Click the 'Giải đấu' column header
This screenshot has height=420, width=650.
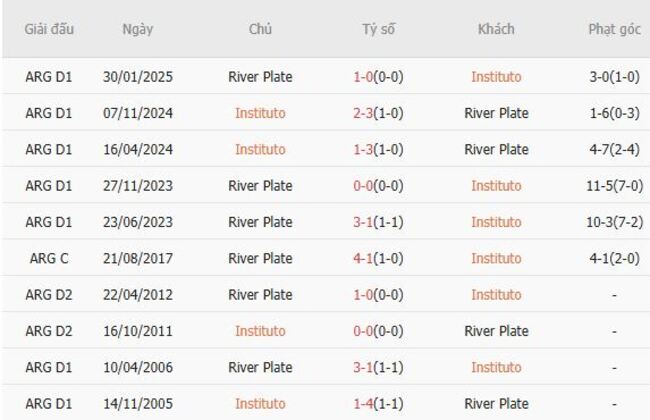click(x=49, y=29)
